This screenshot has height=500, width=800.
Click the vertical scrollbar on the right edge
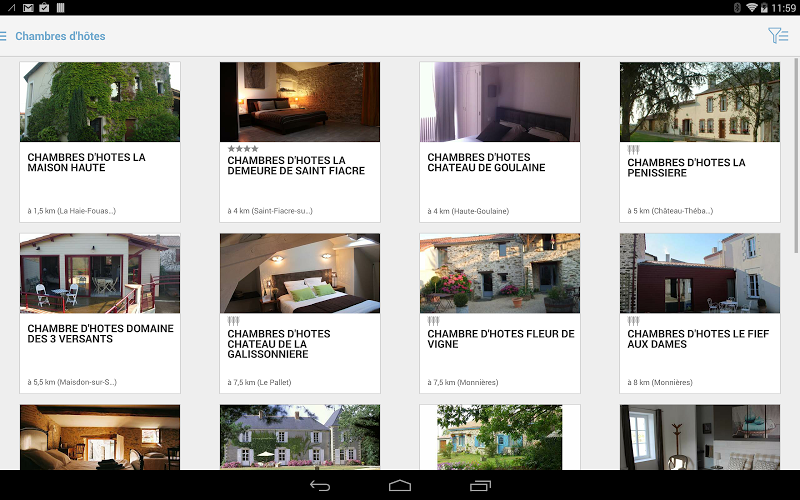coord(796,156)
